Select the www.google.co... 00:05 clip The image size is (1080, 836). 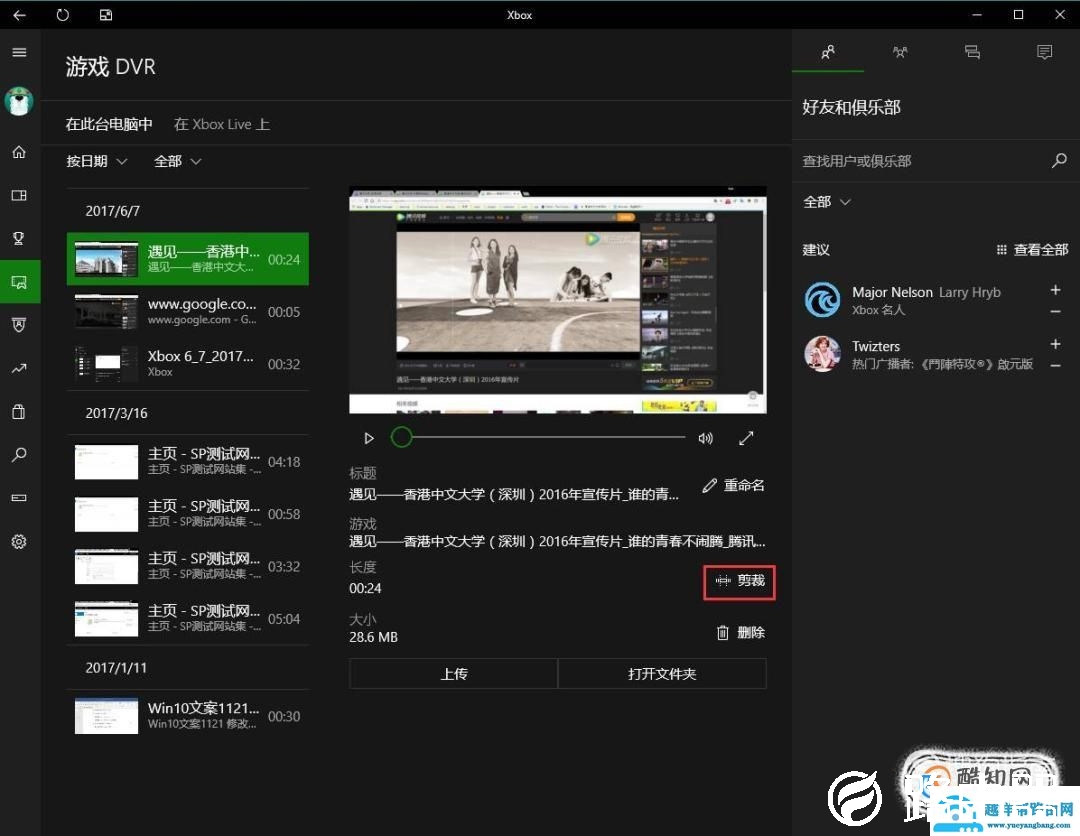coord(187,311)
